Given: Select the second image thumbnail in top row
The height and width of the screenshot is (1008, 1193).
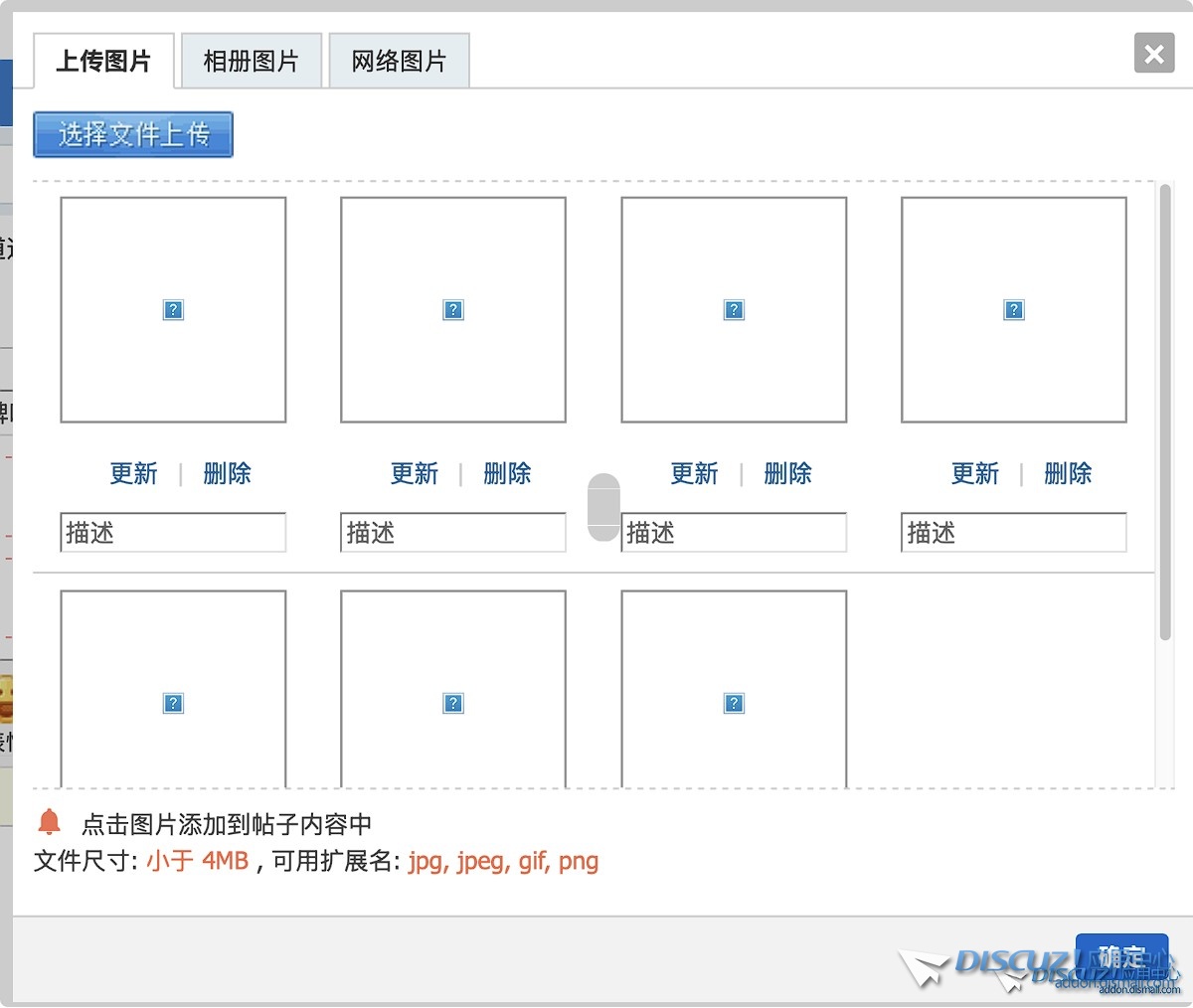Looking at the screenshot, I should 453,310.
